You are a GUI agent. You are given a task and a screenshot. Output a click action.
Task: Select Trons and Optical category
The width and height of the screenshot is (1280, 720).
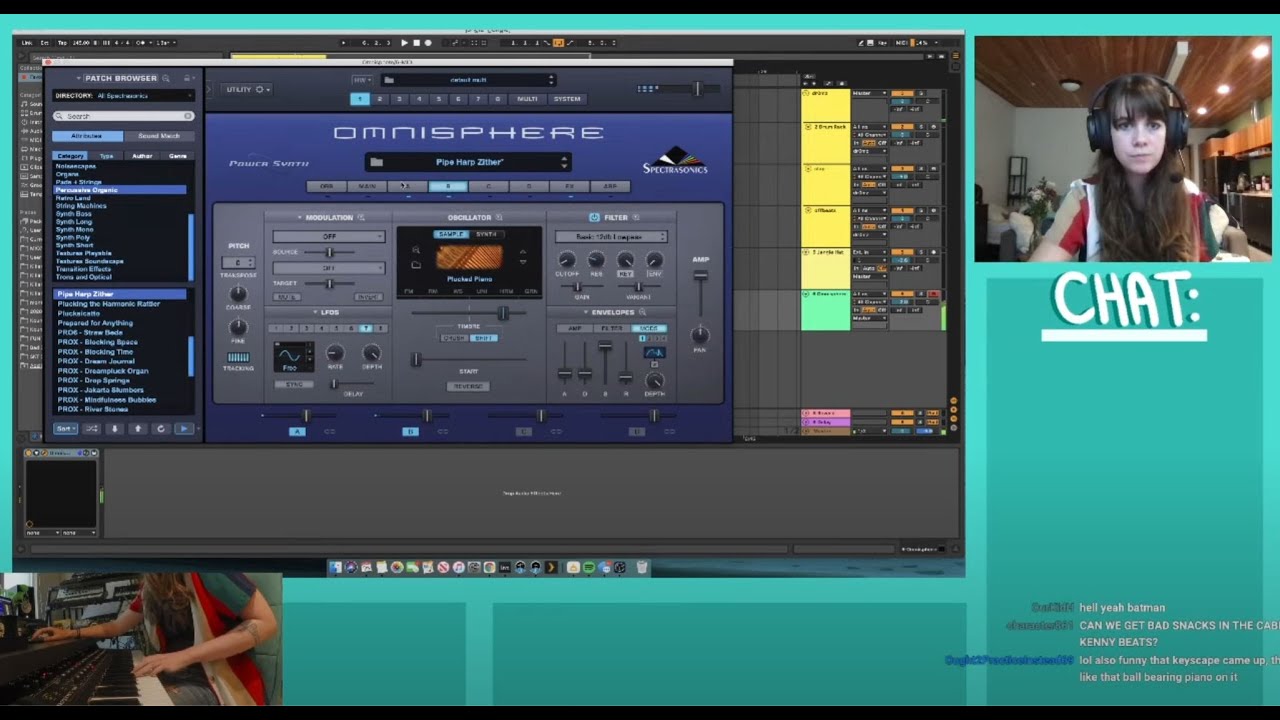coord(84,277)
